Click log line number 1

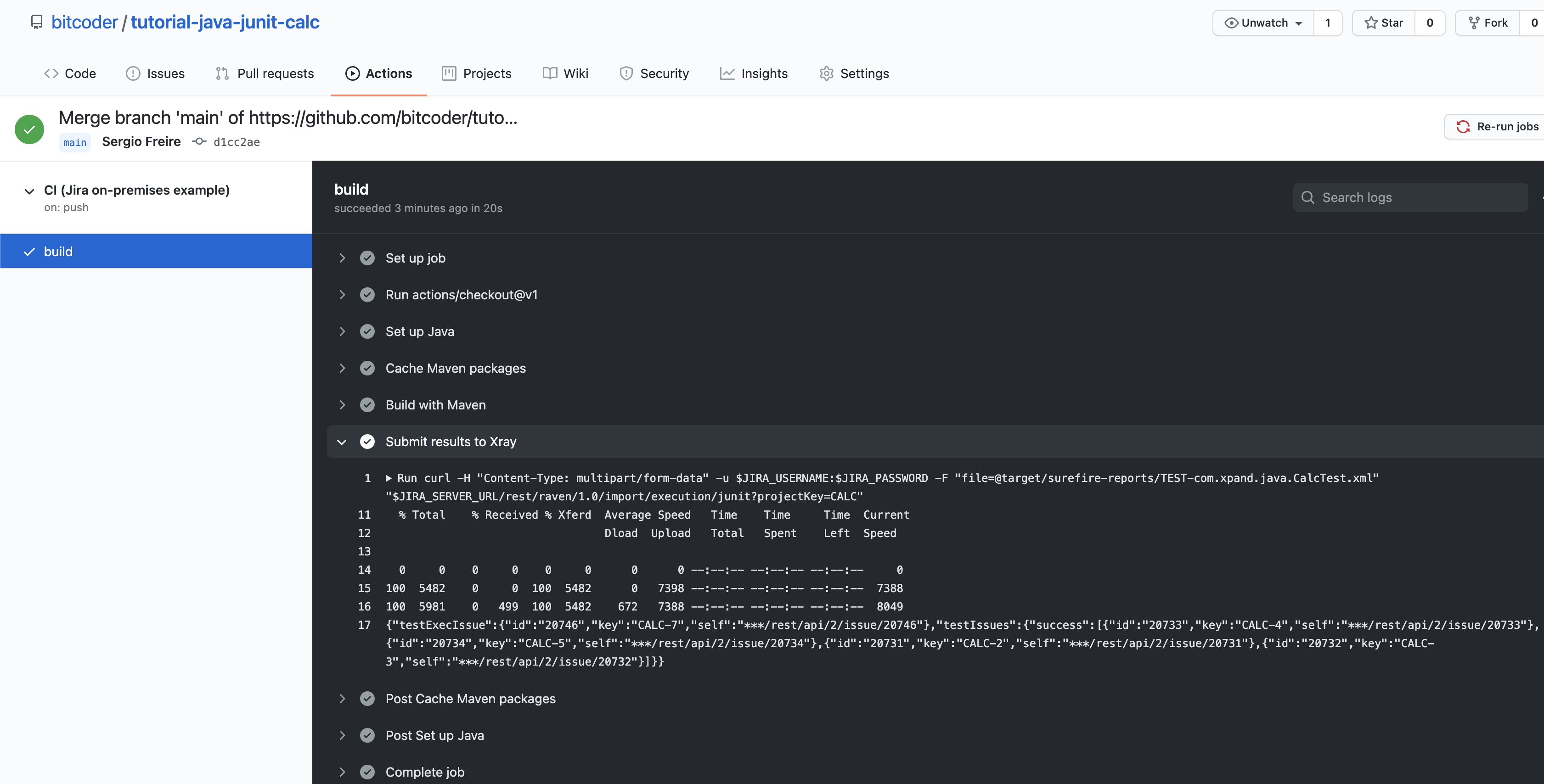367,478
